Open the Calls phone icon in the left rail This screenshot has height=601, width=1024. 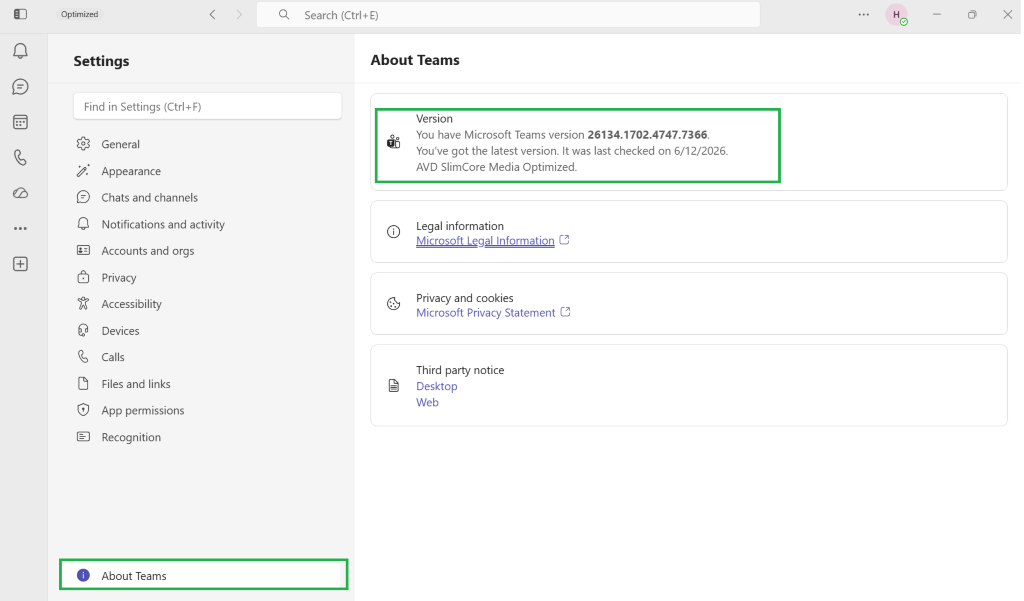pos(20,157)
